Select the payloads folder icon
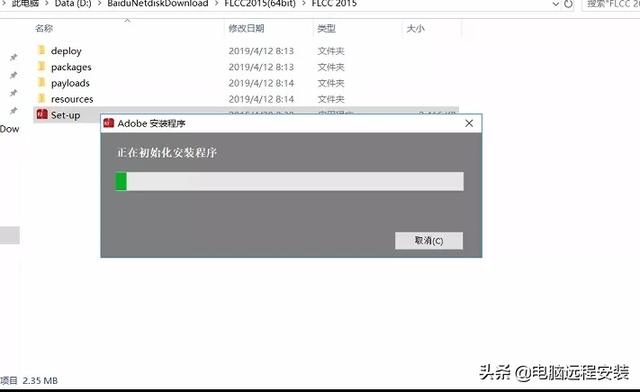640x392 pixels. coord(41,82)
